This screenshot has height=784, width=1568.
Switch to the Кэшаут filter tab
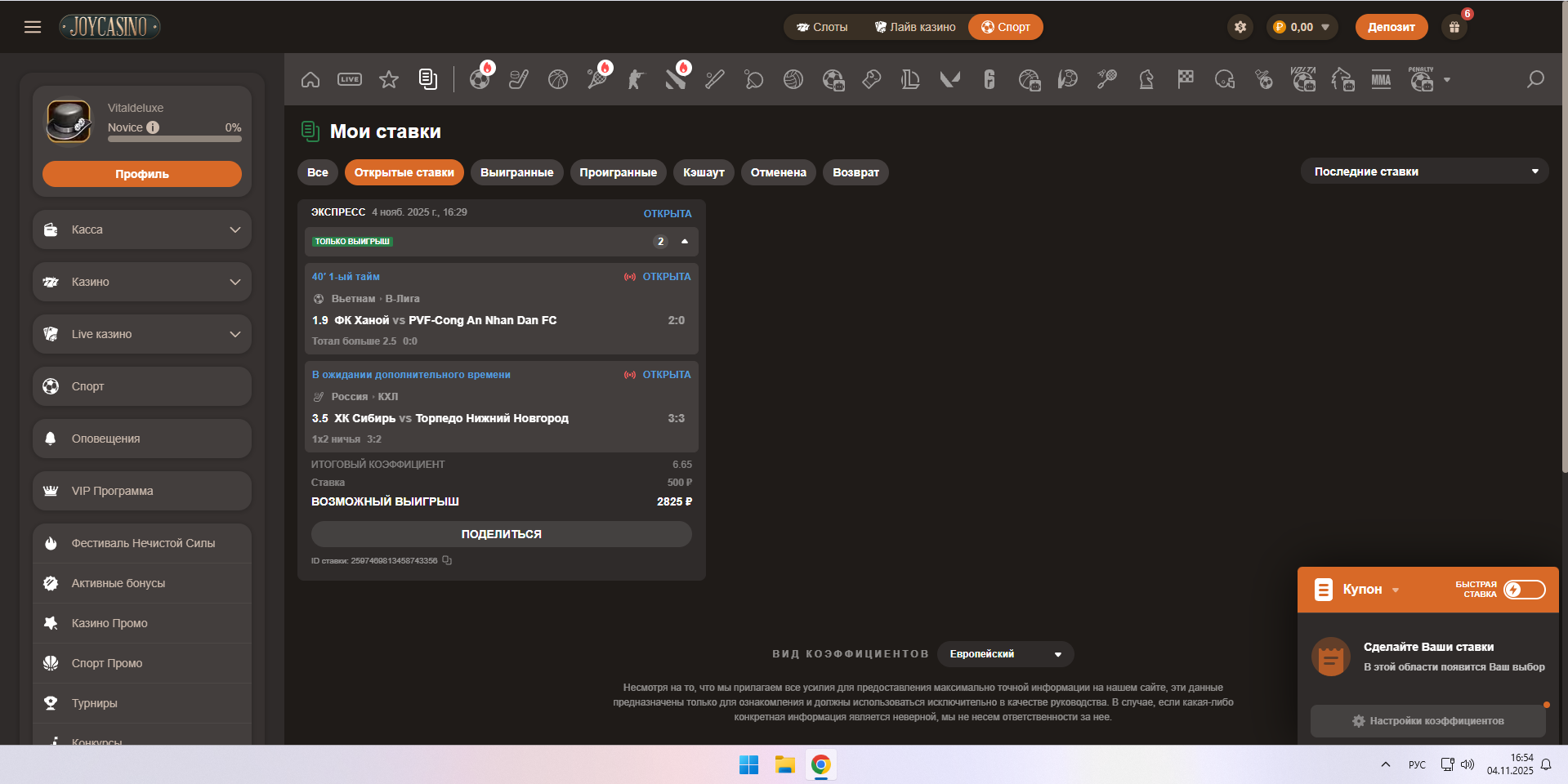[704, 172]
